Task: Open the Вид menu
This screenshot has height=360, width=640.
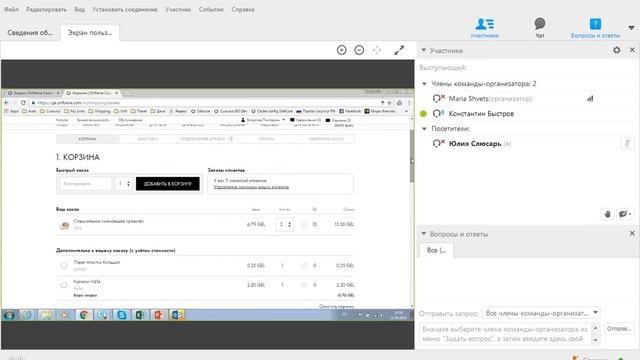Action: point(80,9)
